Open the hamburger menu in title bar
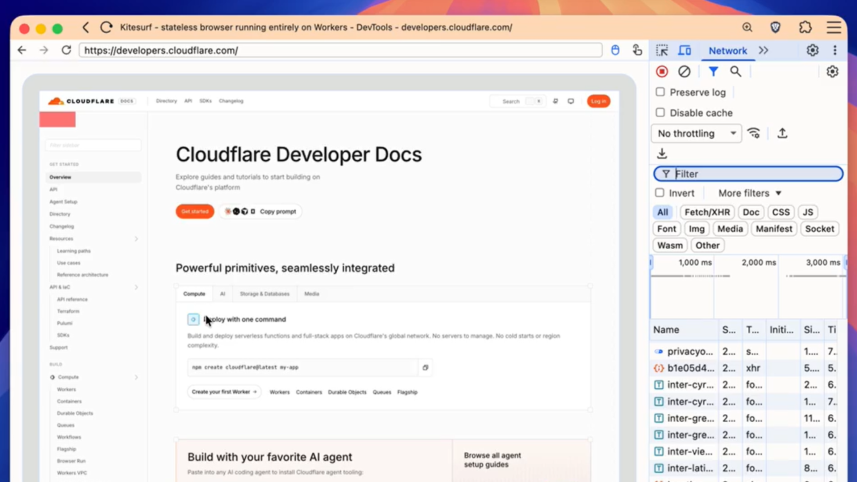This screenshot has width=857, height=482. click(x=834, y=27)
